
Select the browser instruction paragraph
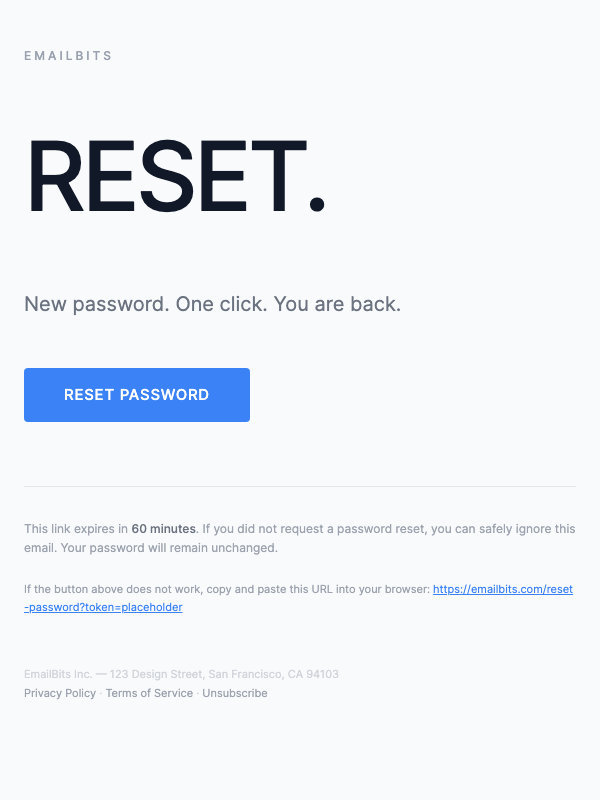pos(299,597)
